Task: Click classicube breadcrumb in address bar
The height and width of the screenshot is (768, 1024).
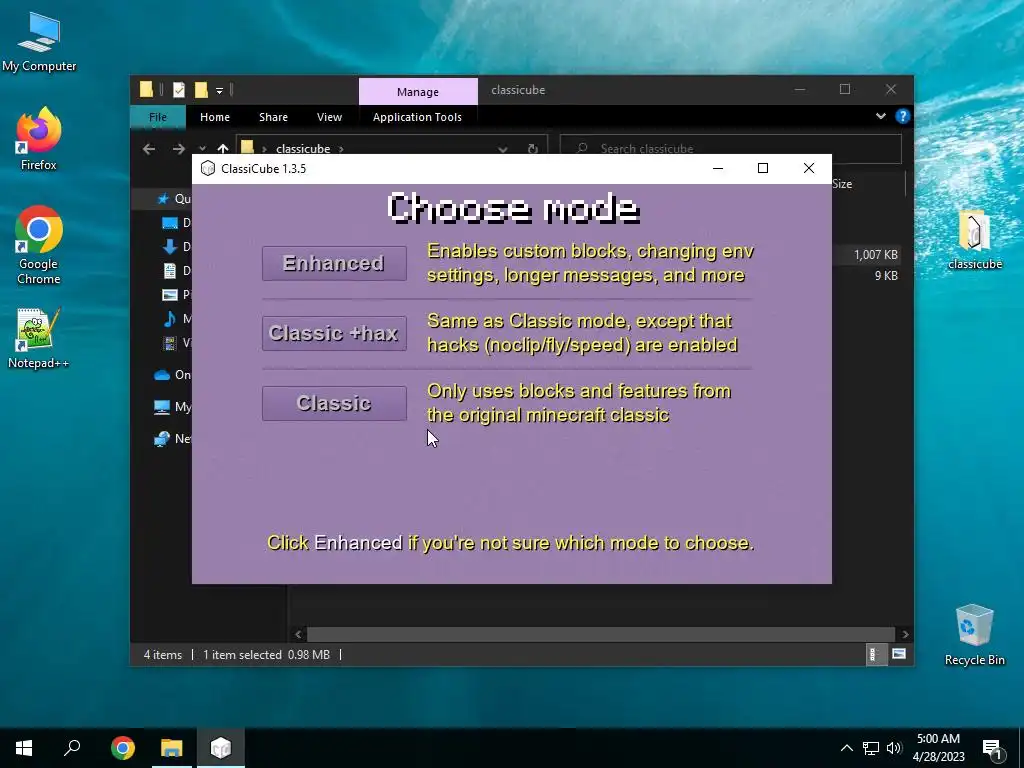Action: 303,149
